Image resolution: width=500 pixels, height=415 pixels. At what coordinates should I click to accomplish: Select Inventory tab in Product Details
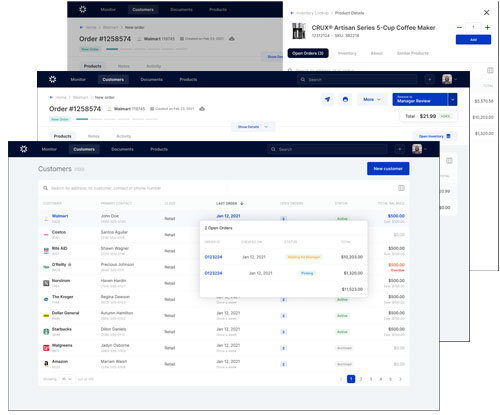pyautogui.click(x=347, y=53)
